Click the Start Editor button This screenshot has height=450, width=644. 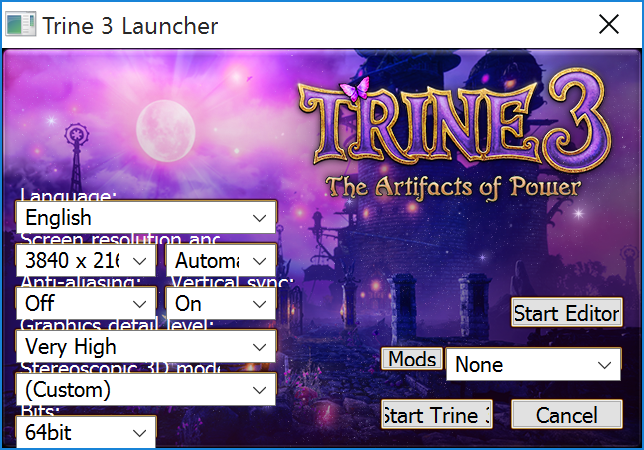point(567,313)
